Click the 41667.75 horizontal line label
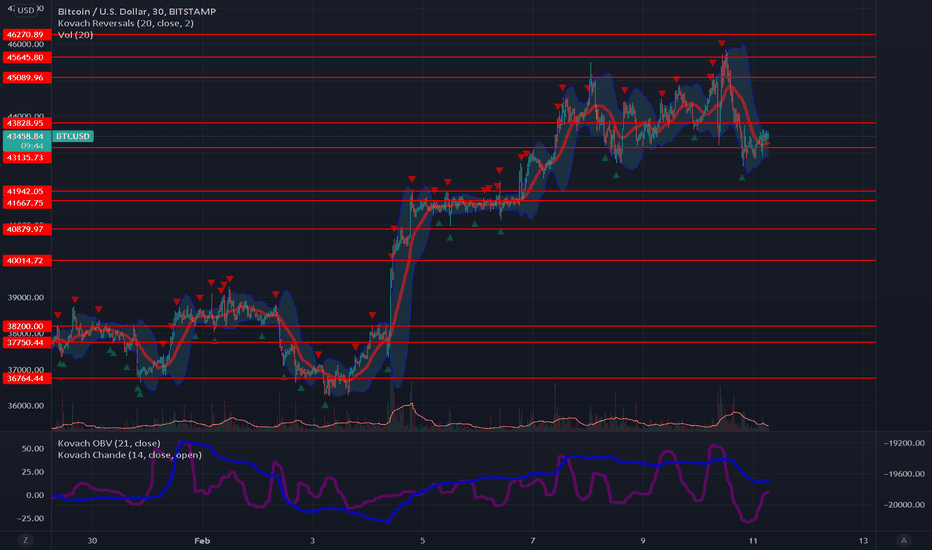This screenshot has width=932, height=550. click(x=27, y=203)
